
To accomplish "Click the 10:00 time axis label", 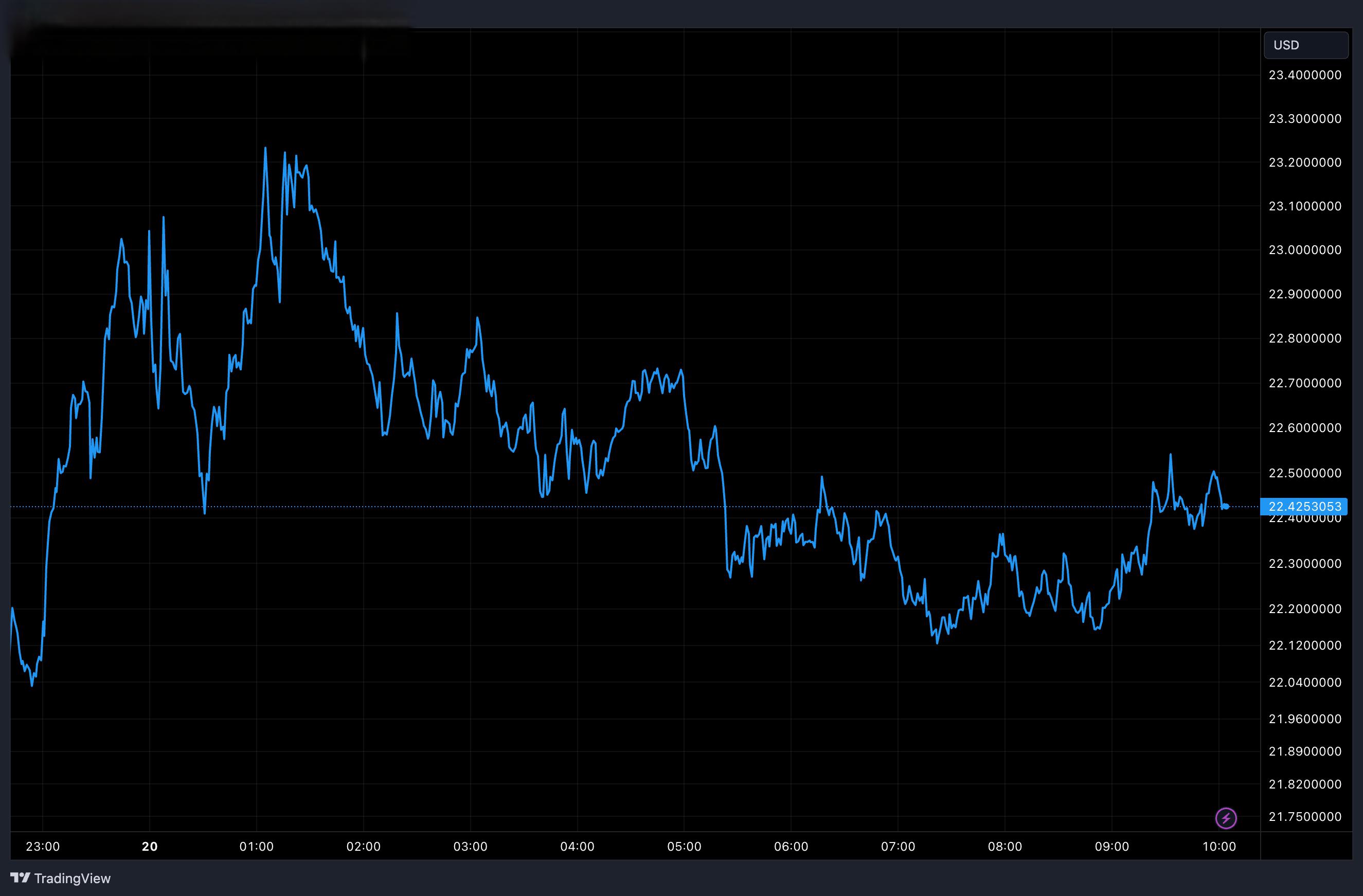I will 1218,846.
